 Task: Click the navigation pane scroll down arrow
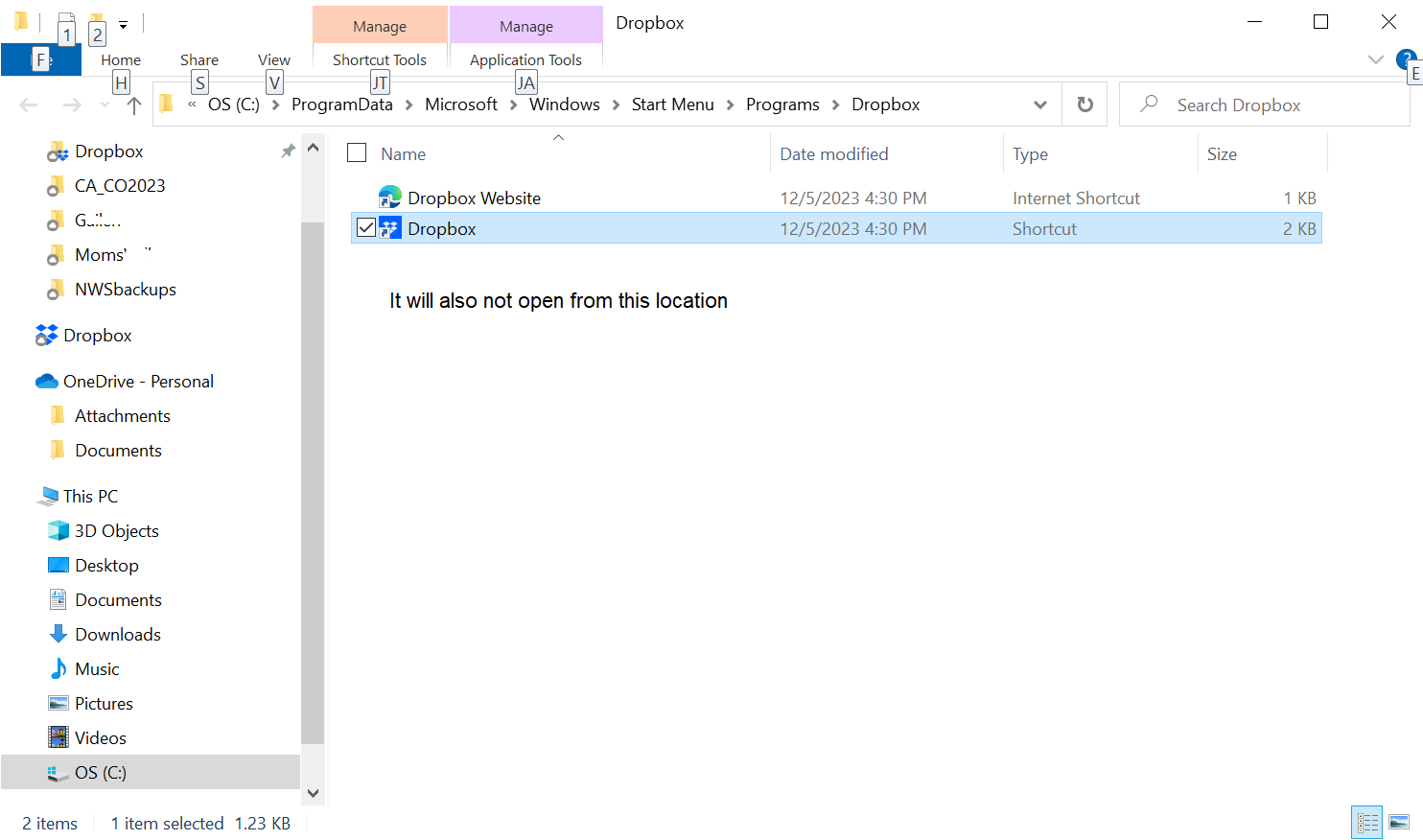point(313,794)
